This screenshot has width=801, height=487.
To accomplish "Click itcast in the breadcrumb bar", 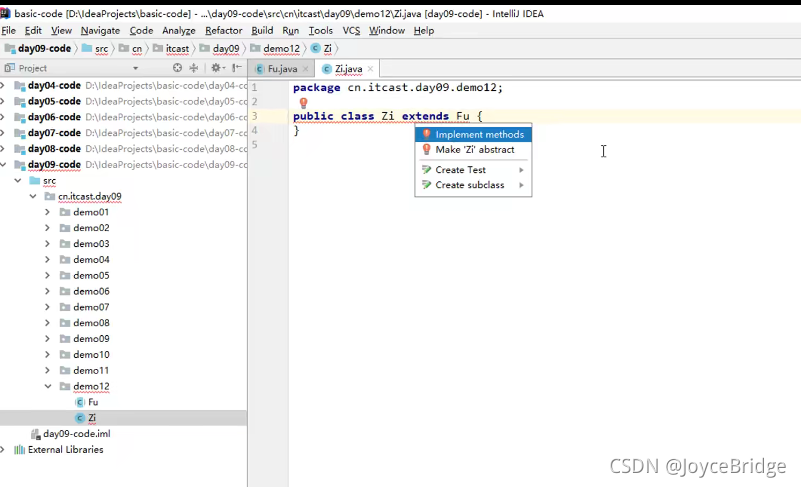I will click(177, 49).
